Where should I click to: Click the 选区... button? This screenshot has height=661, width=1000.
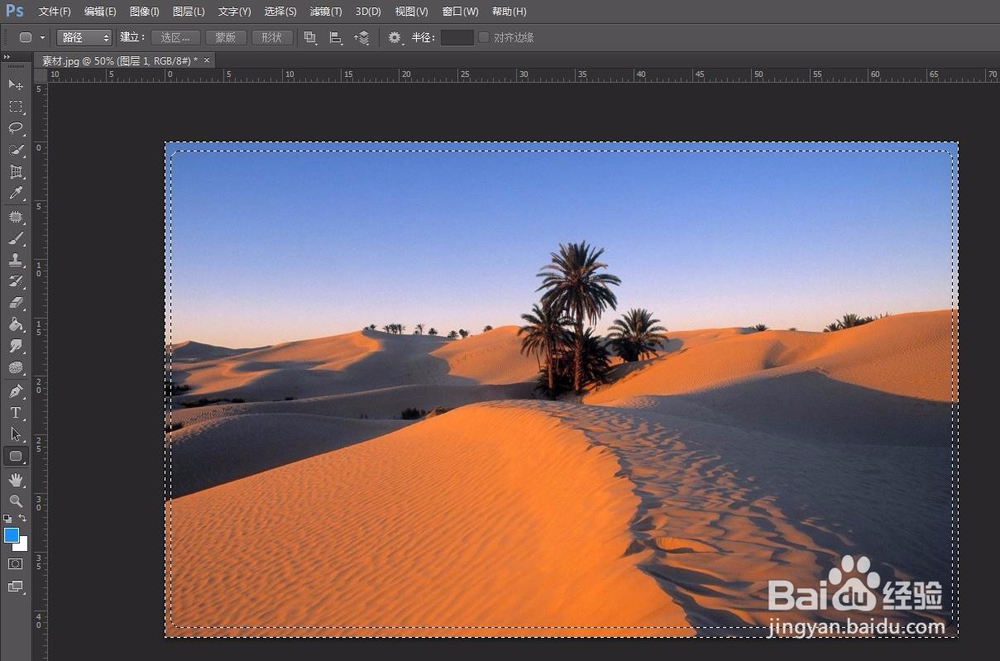[x=175, y=38]
